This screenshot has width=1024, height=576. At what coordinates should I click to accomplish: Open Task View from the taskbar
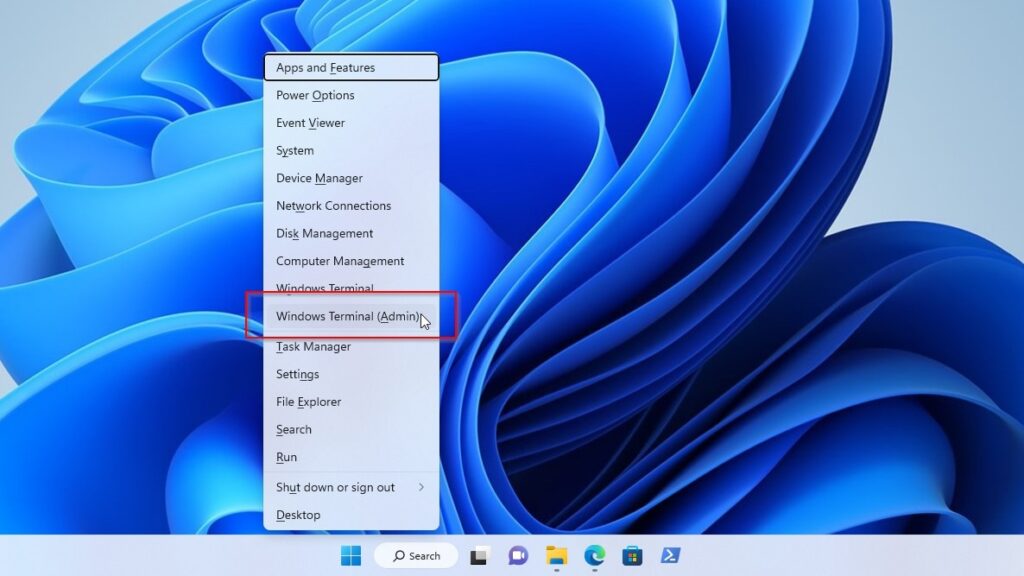[x=479, y=556]
